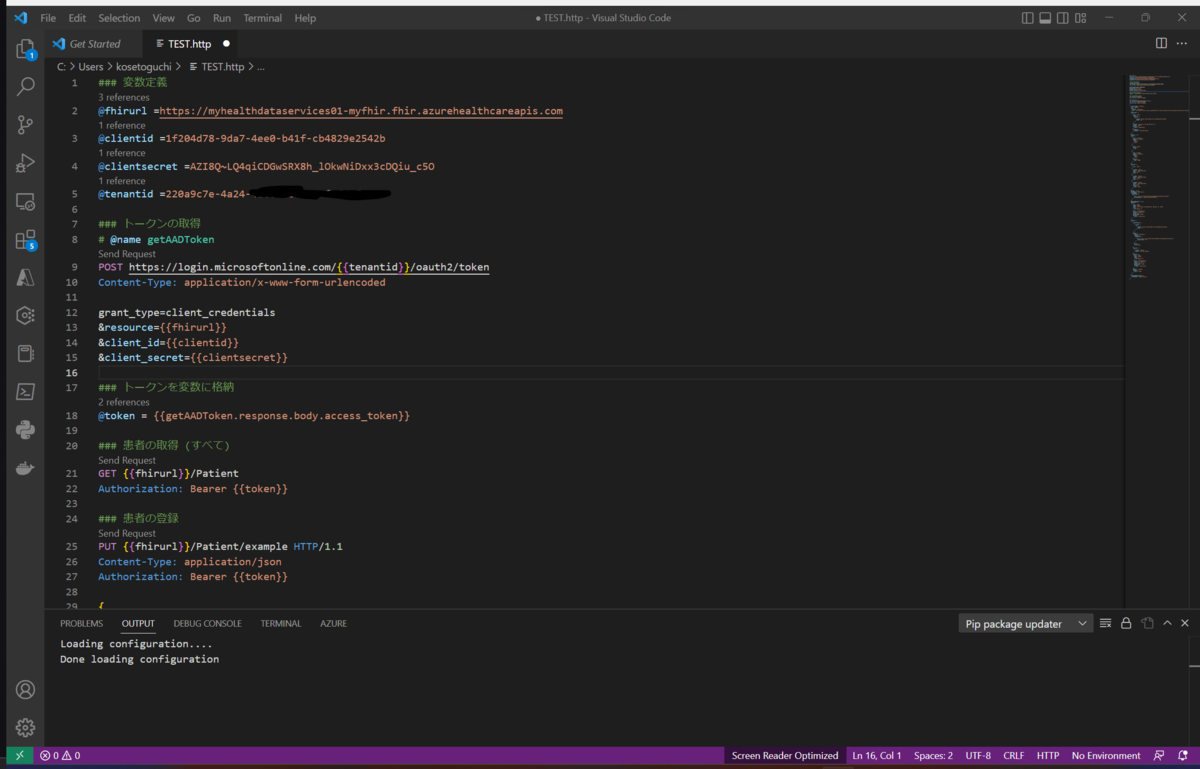
Task: Open the fhirurl azurehealthcareapis link
Action: point(361,111)
